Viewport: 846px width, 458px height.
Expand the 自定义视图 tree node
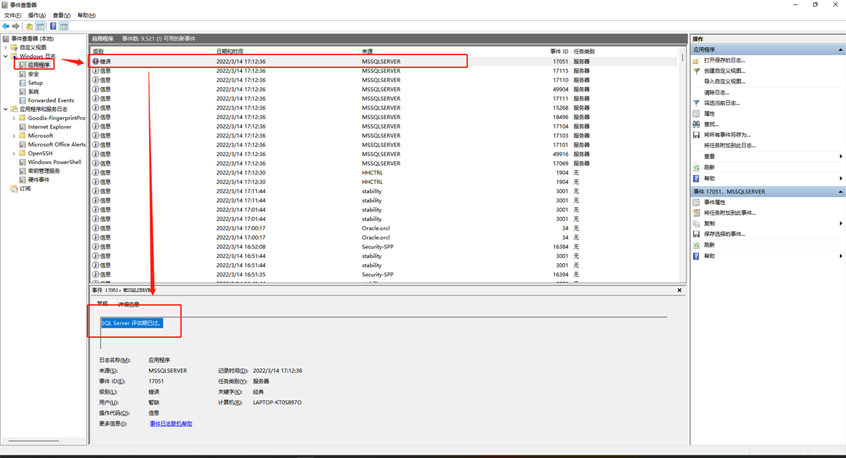pos(5,47)
